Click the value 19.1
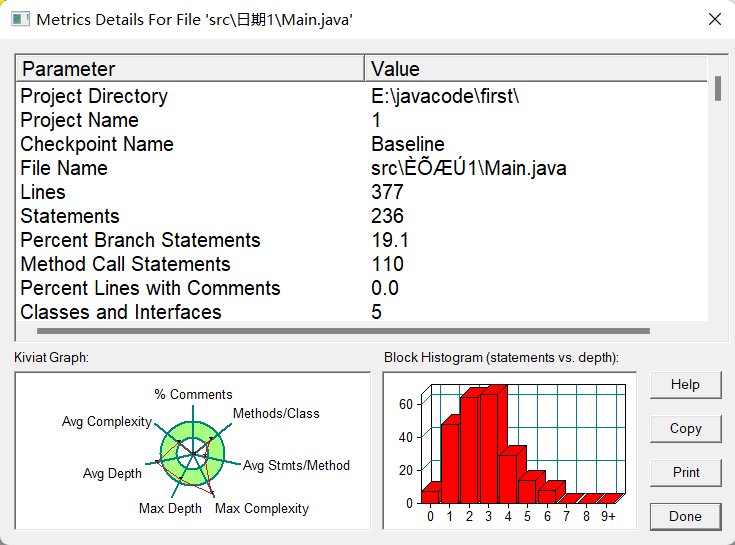Viewport: 735px width, 545px height. [390, 240]
